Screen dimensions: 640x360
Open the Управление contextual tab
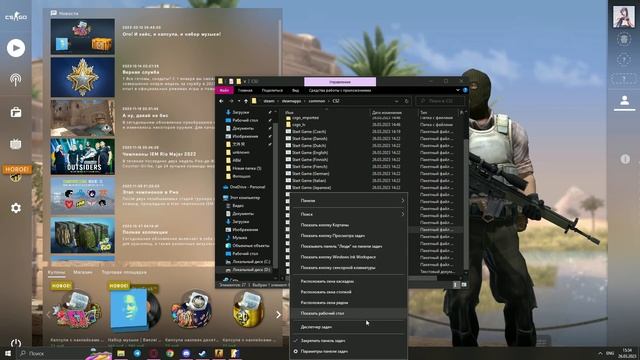coord(340,82)
